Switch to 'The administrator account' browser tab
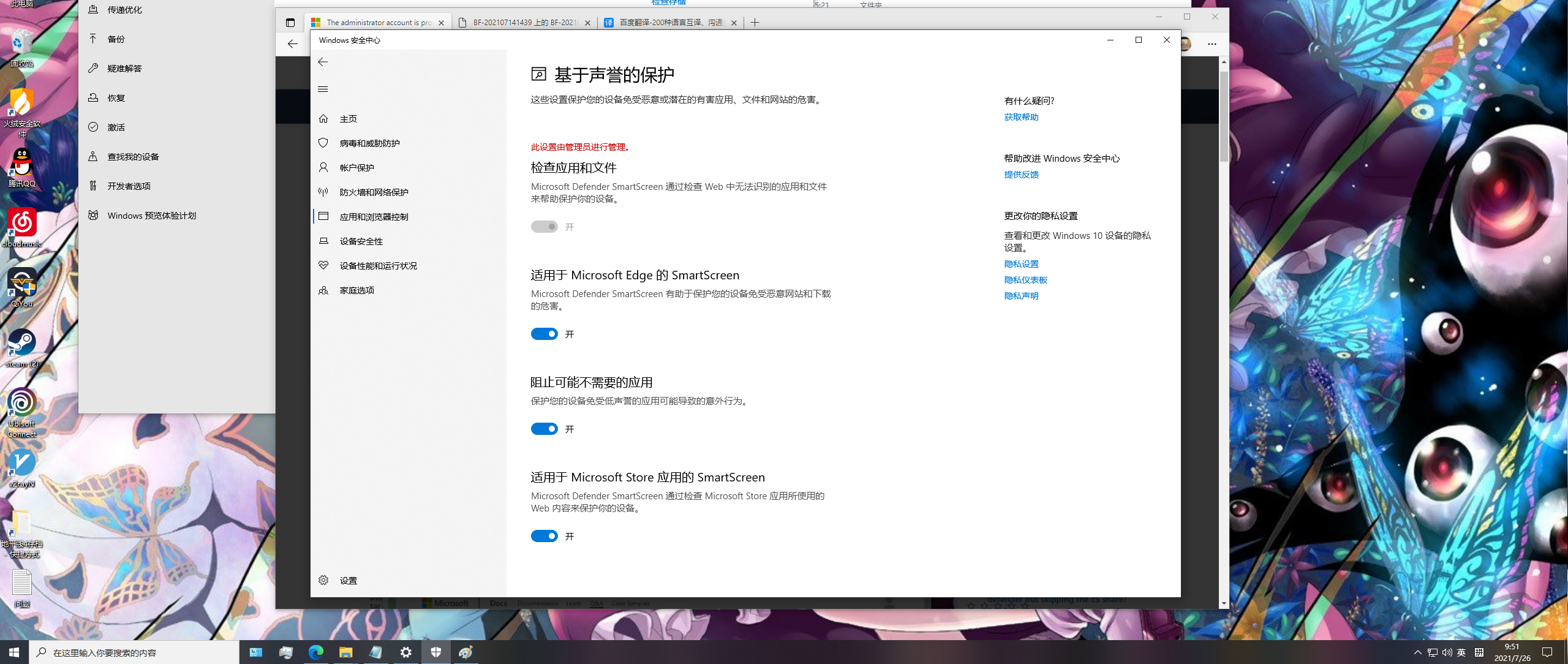Screen dimensions: 1568x664 coord(378,23)
